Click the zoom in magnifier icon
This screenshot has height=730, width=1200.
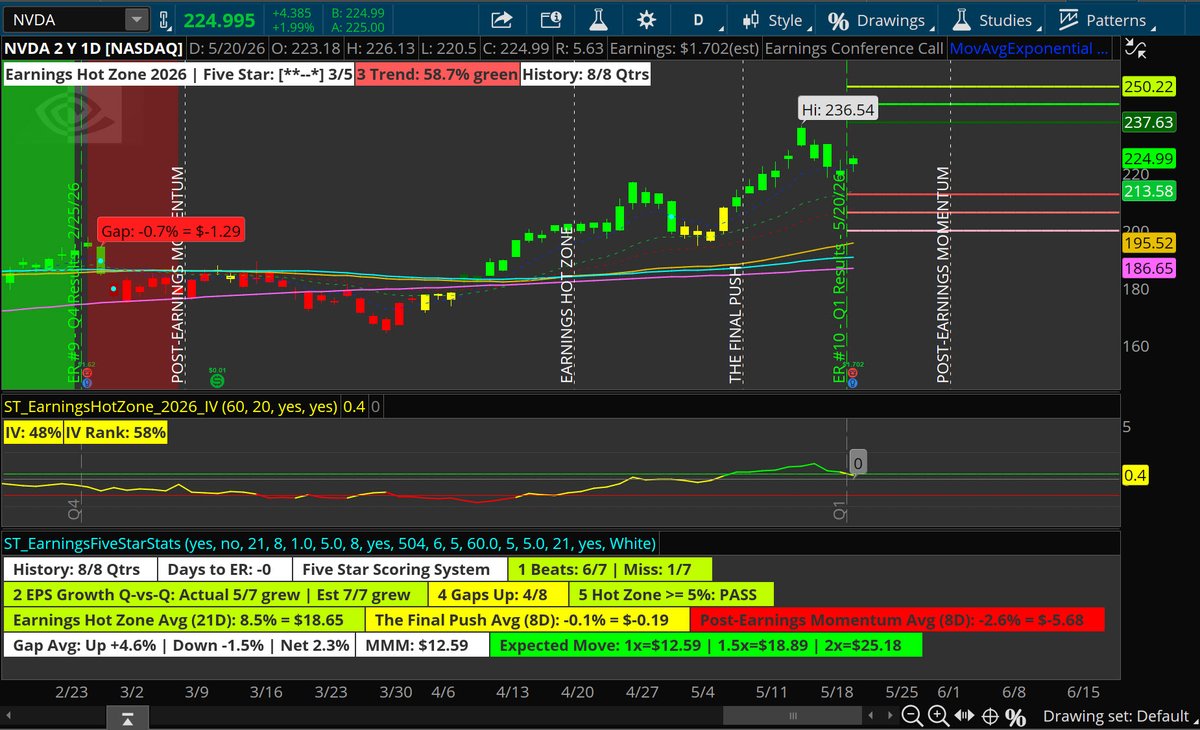[x=938, y=716]
